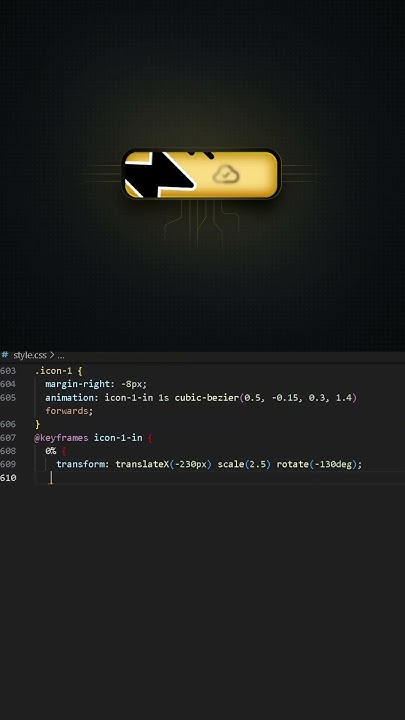Screen dimensions: 405x720
Task: Click the scale(2.5) value in transform
Action: click(244, 464)
